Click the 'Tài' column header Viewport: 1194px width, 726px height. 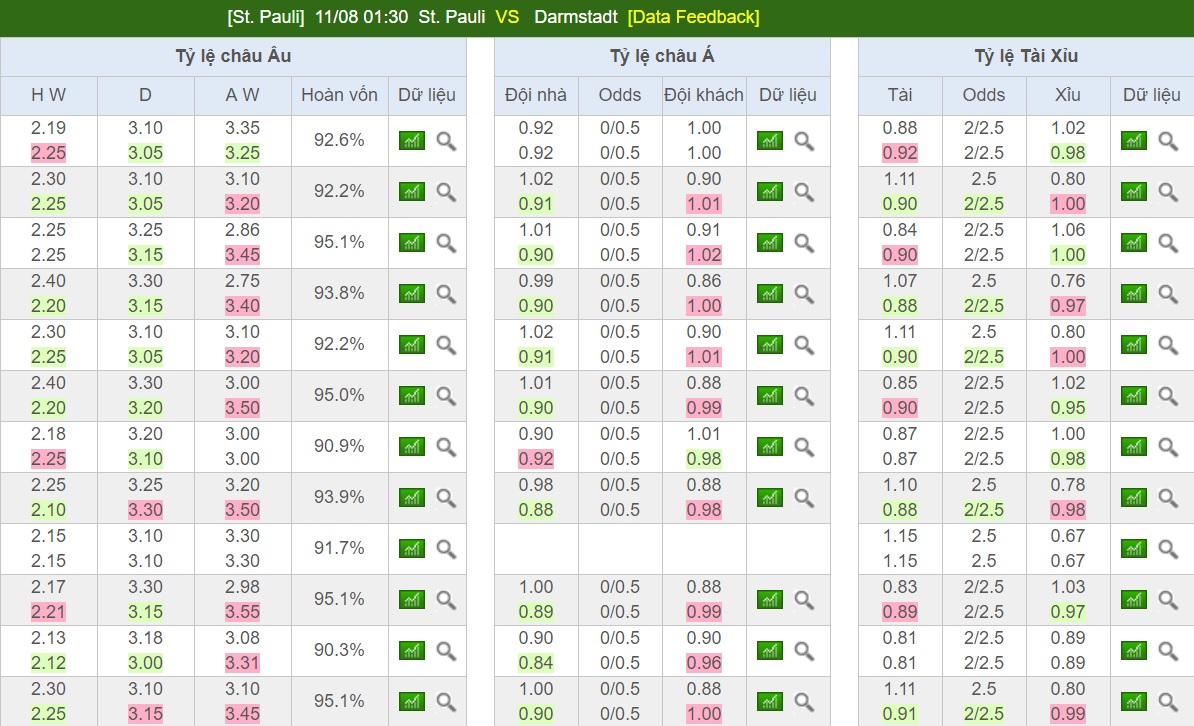pyautogui.click(x=899, y=95)
